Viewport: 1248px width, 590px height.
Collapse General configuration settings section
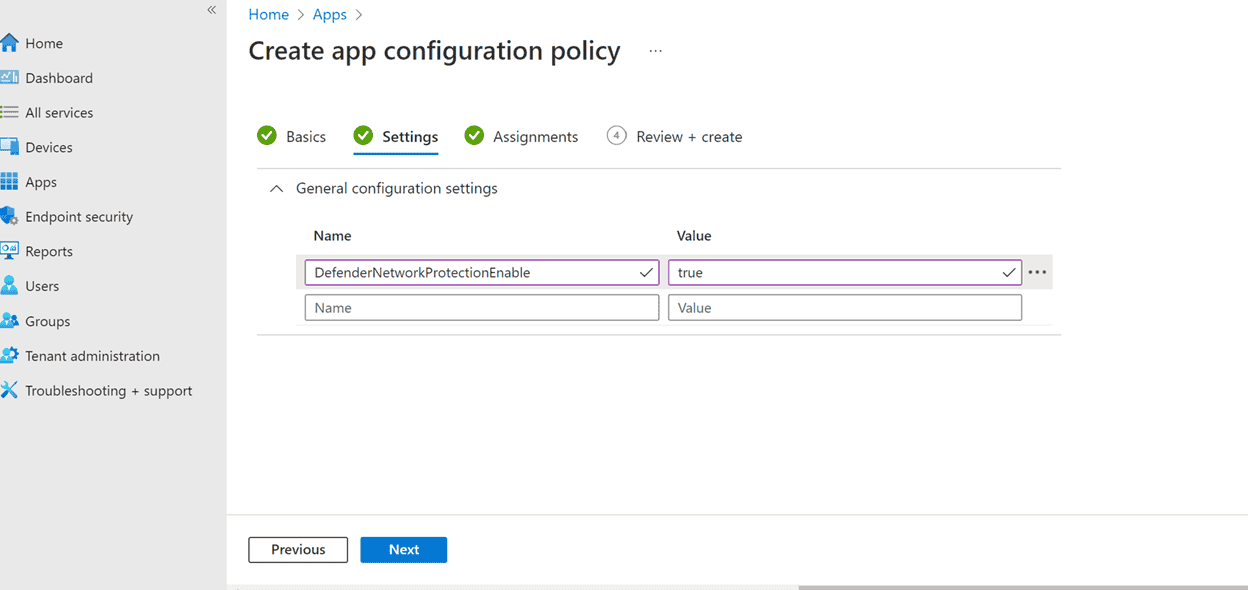point(276,188)
